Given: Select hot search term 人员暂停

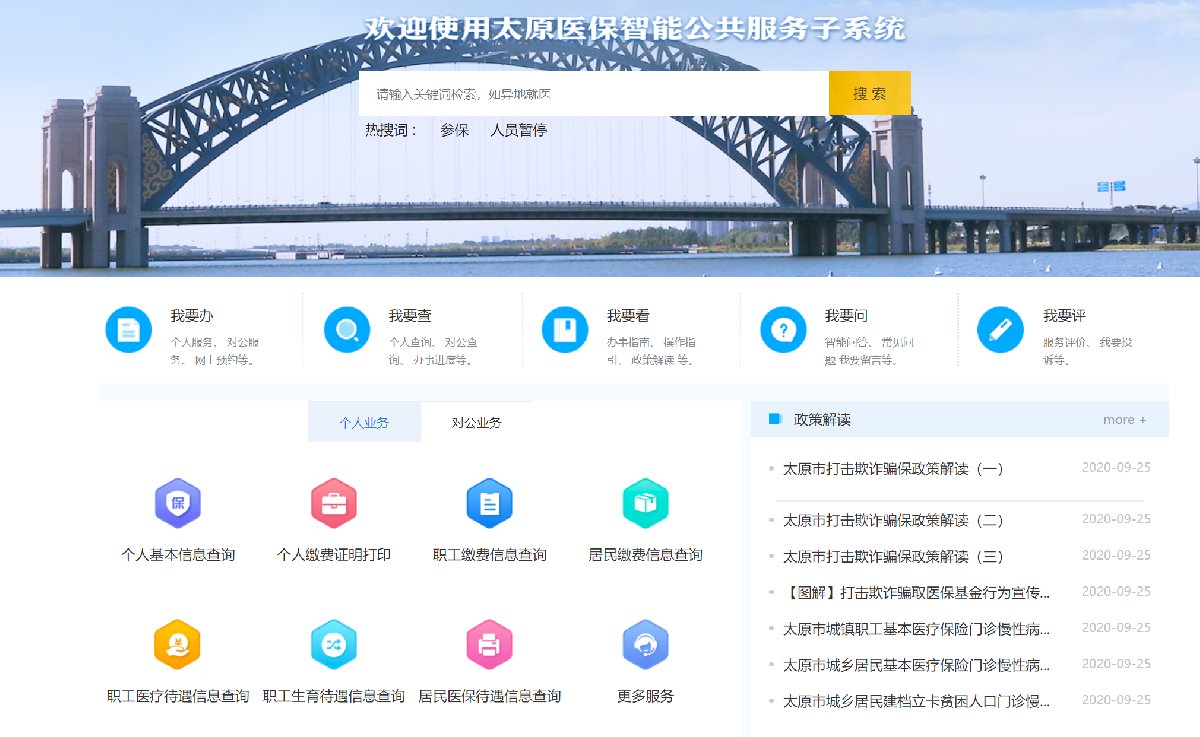Looking at the screenshot, I should point(518,130).
